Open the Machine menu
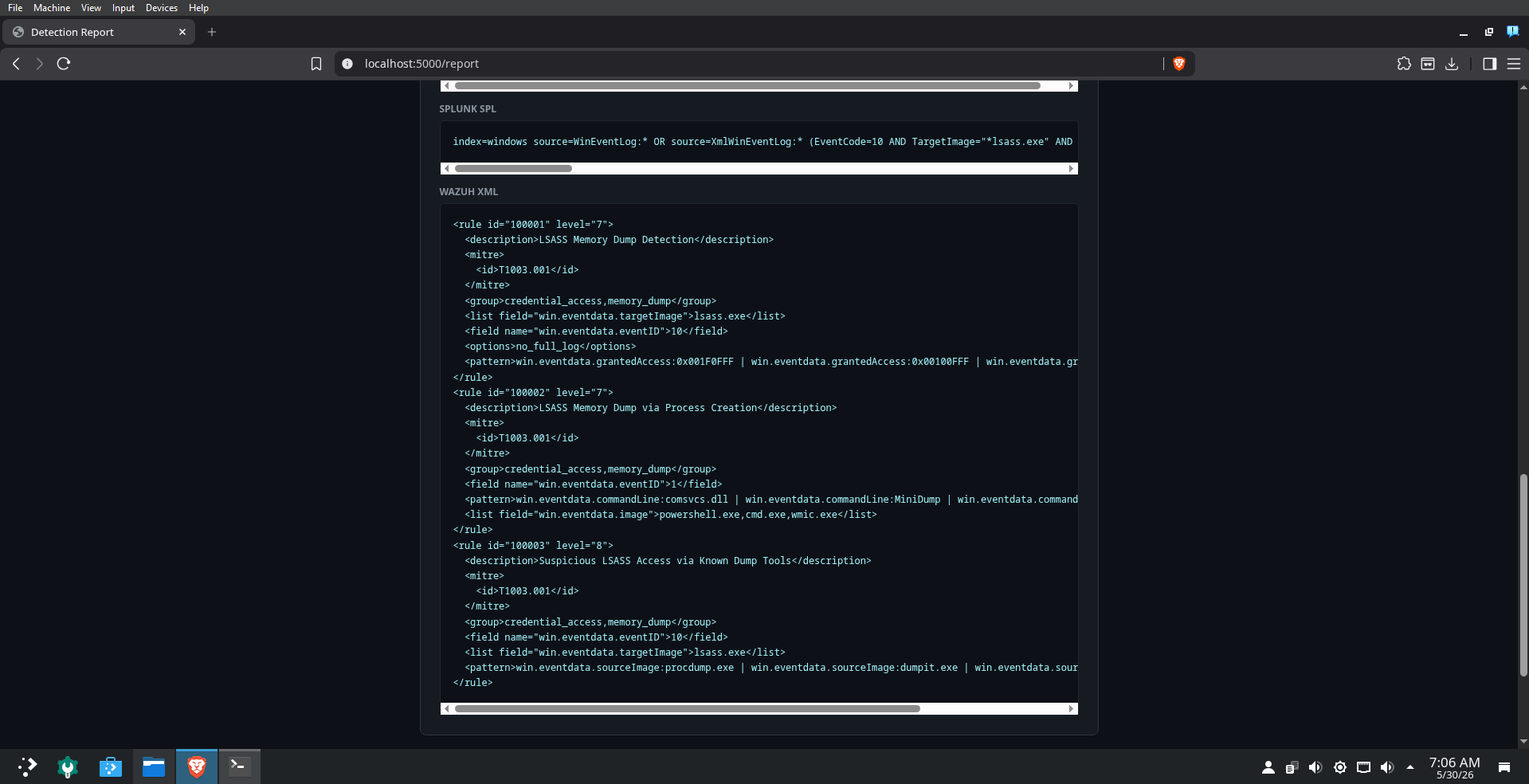1529x784 pixels. pyautogui.click(x=52, y=8)
